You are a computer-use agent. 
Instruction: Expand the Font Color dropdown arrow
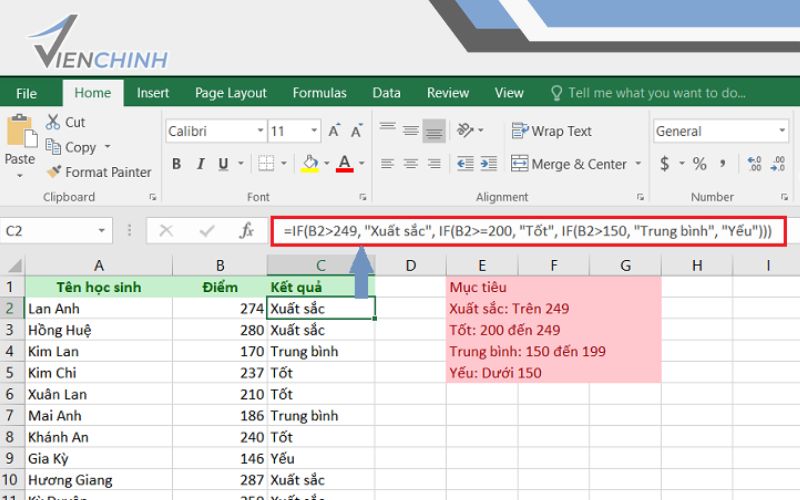coord(362,164)
